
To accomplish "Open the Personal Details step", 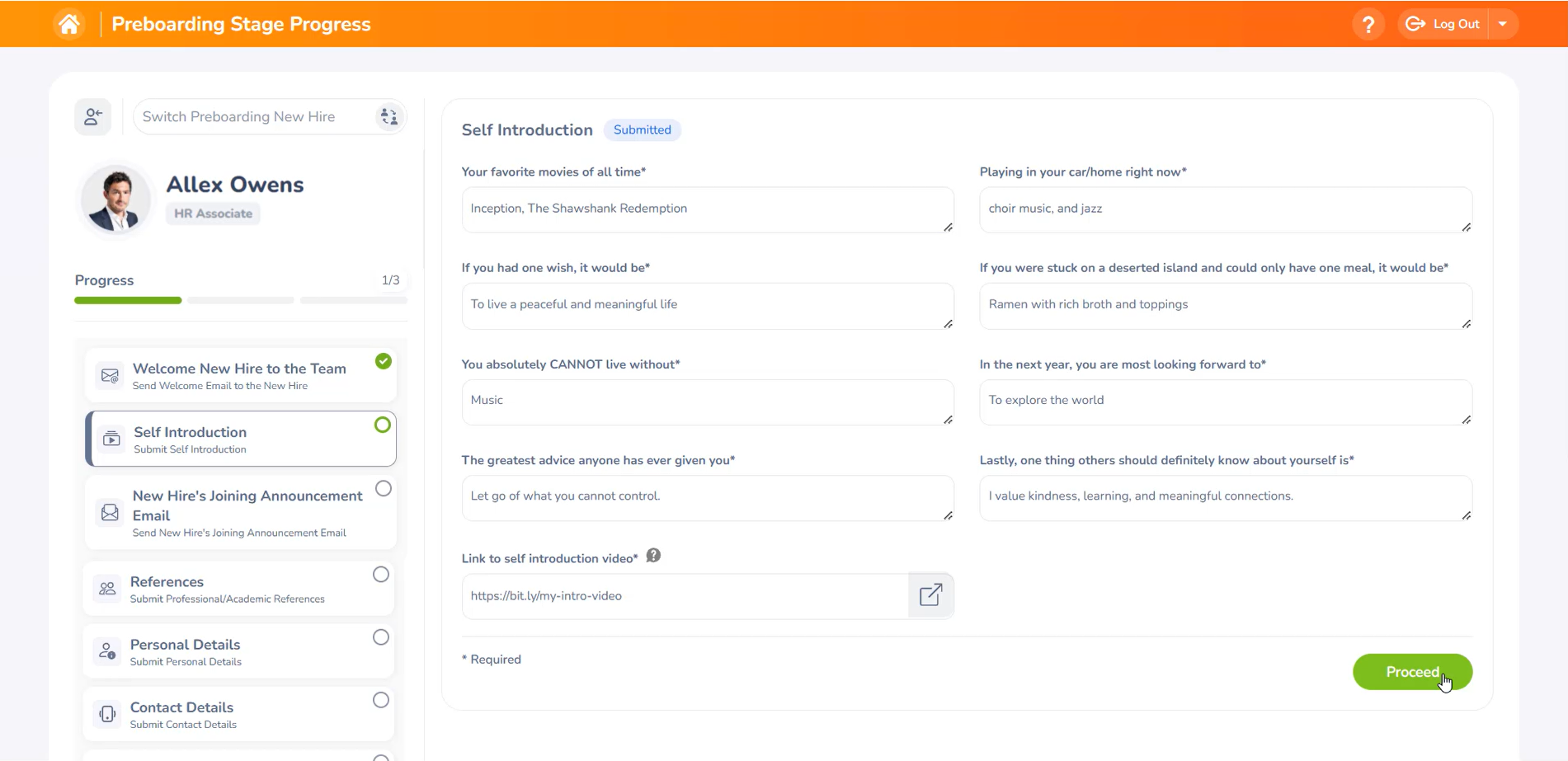I will pos(238,651).
